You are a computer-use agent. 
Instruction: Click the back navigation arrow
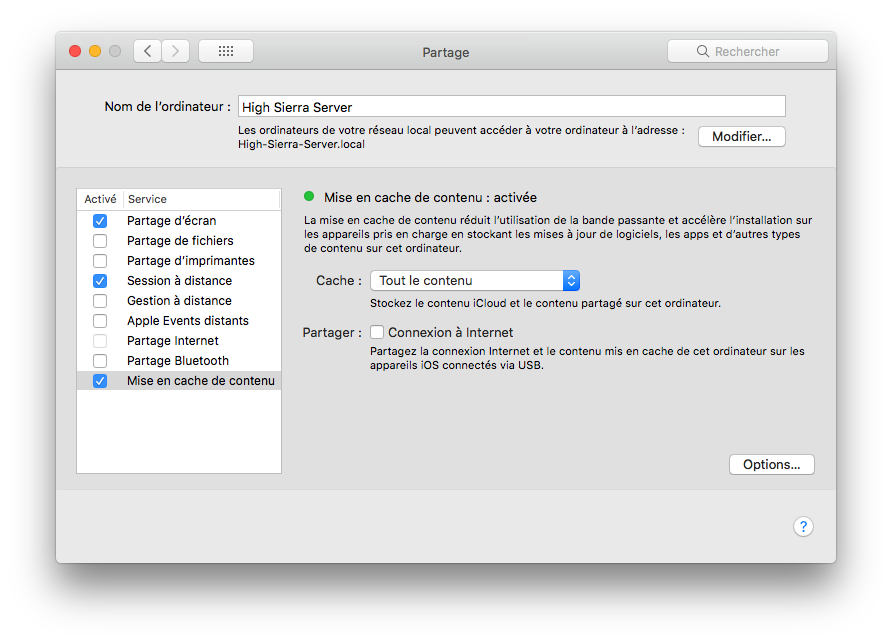coord(148,51)
